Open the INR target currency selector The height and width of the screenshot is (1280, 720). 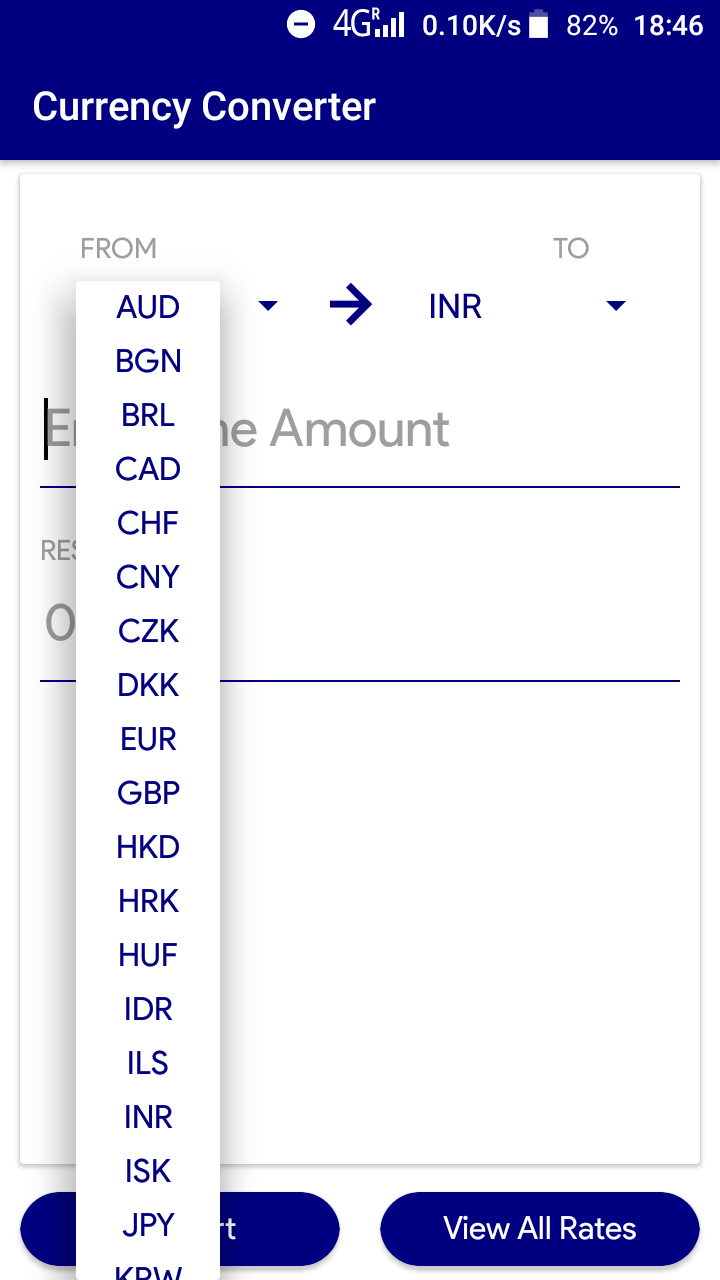pos(455,307)
